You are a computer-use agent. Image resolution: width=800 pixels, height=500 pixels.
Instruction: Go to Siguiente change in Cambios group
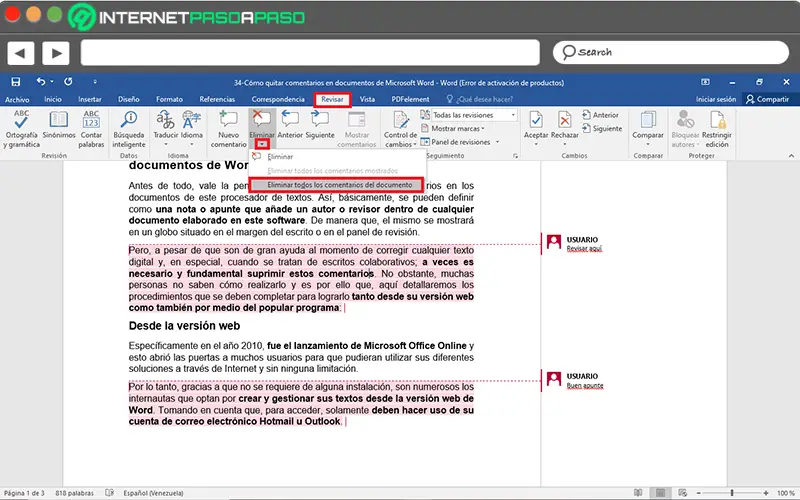click(x=602, y=129)
